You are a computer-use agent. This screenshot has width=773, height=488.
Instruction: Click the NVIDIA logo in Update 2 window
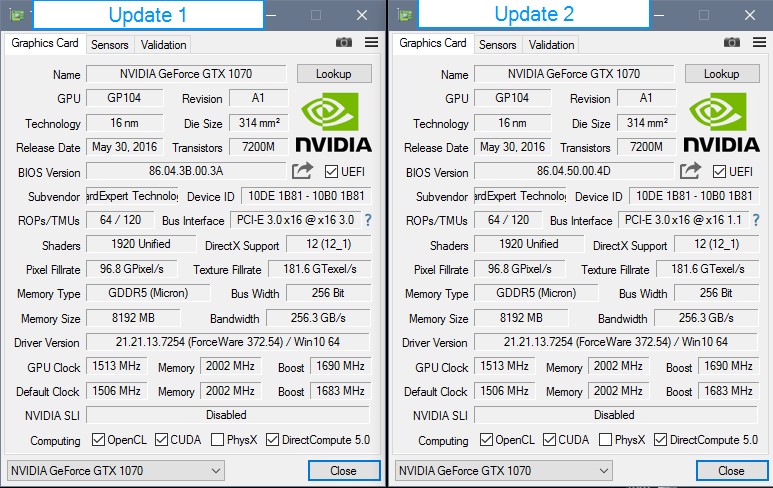pyautogui.click(x=722, y=122)
